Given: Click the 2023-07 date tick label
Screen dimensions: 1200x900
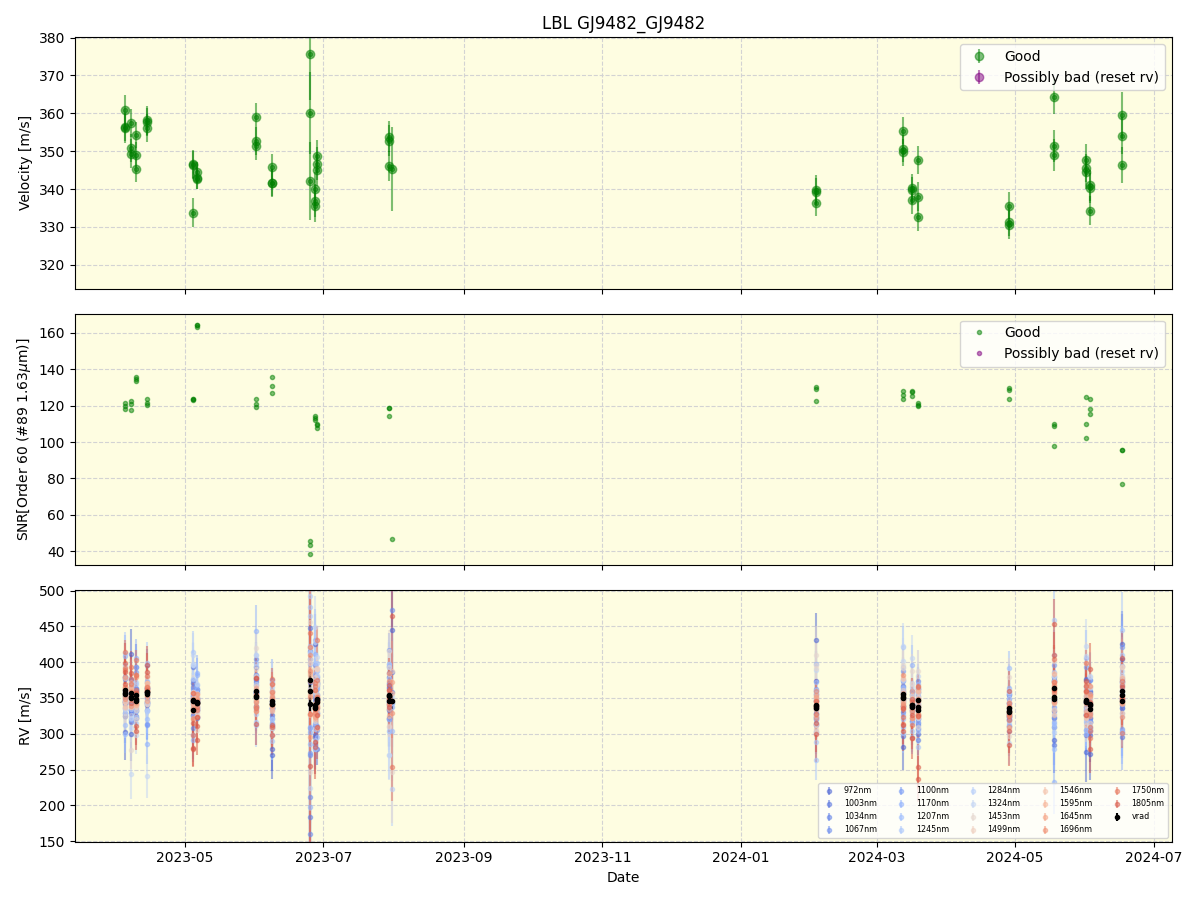Looking at the screenshot, I should (x=323, y=857).
